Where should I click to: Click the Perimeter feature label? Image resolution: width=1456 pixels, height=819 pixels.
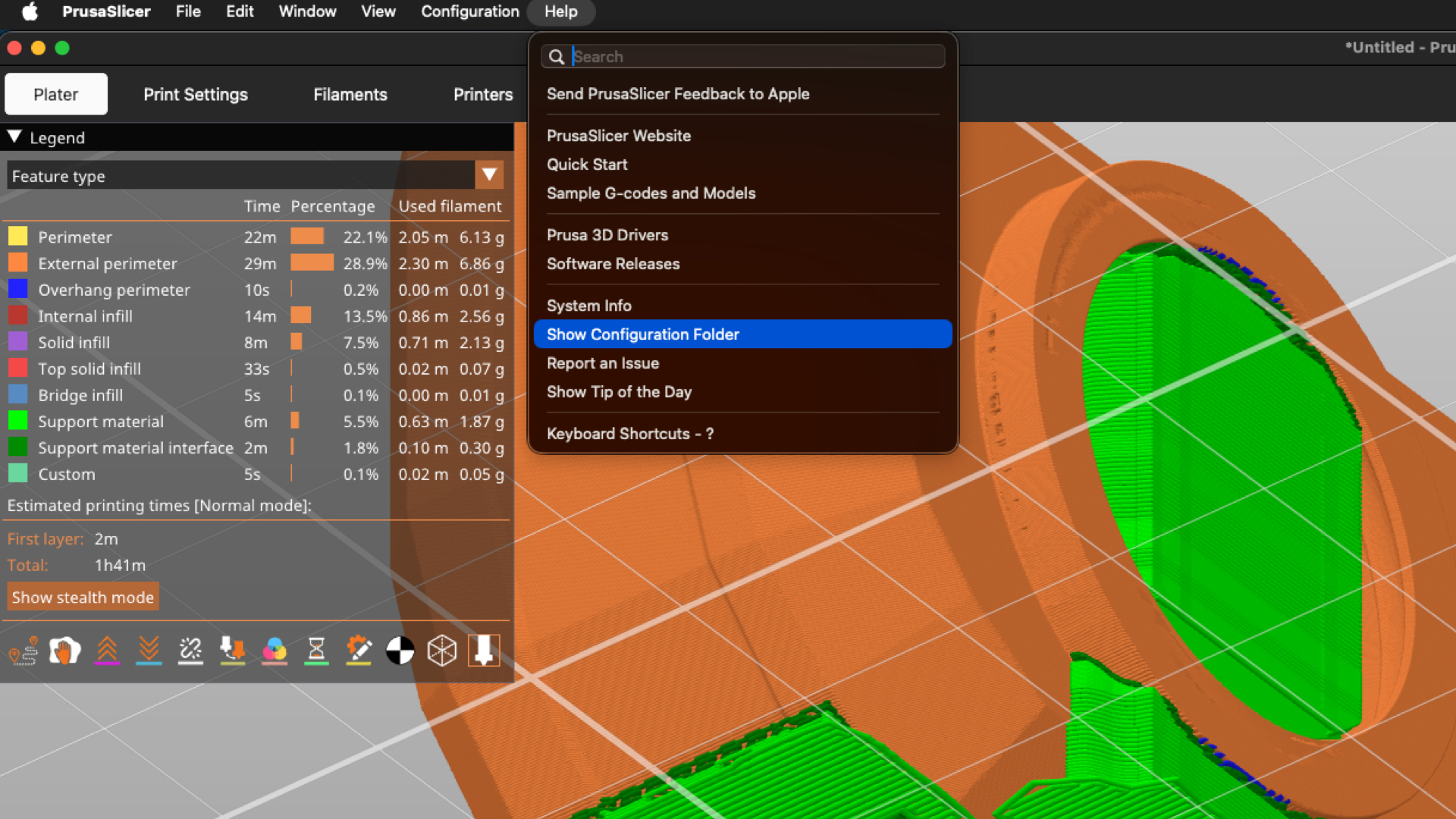pyautogui.click(x=75, y=237)
